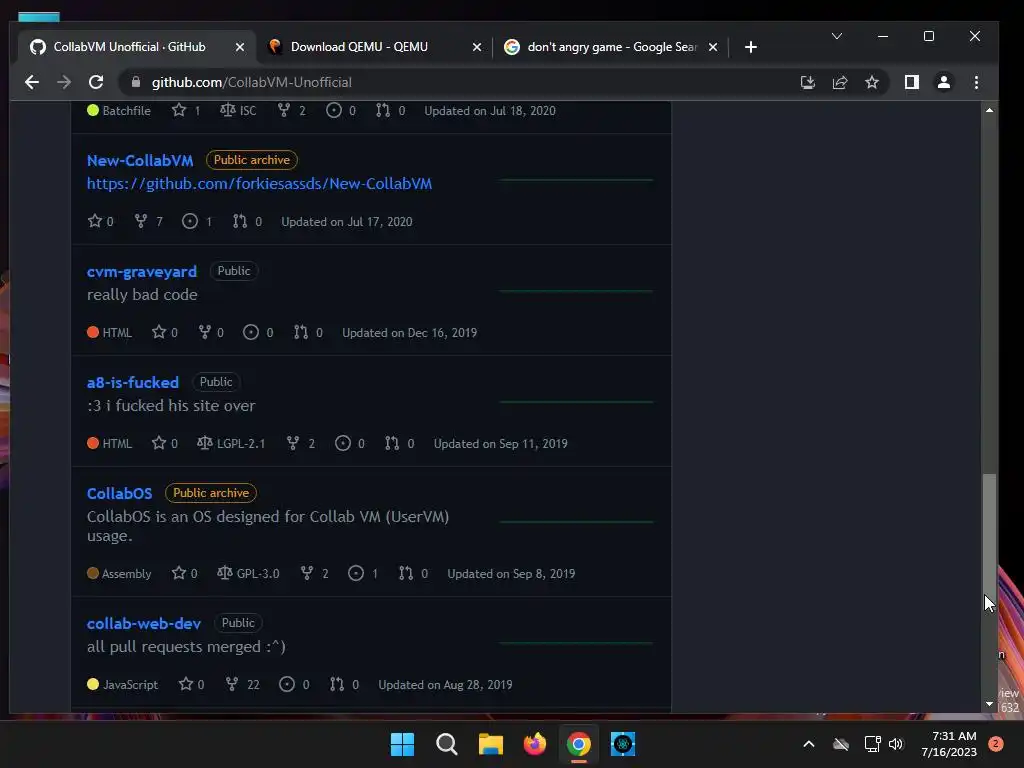Click the star count of the Batchfile repo
This screenshot has width=1024, height=768.
186,110
